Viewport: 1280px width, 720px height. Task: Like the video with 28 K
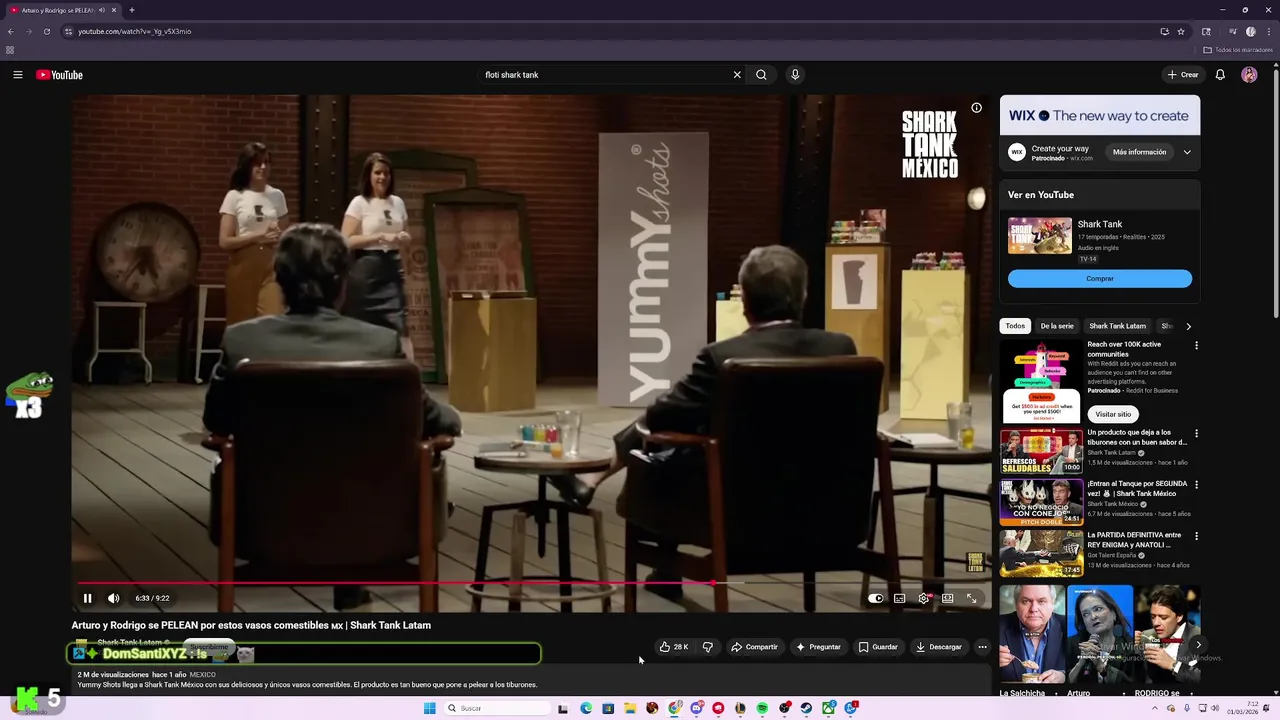click(674, 647)
